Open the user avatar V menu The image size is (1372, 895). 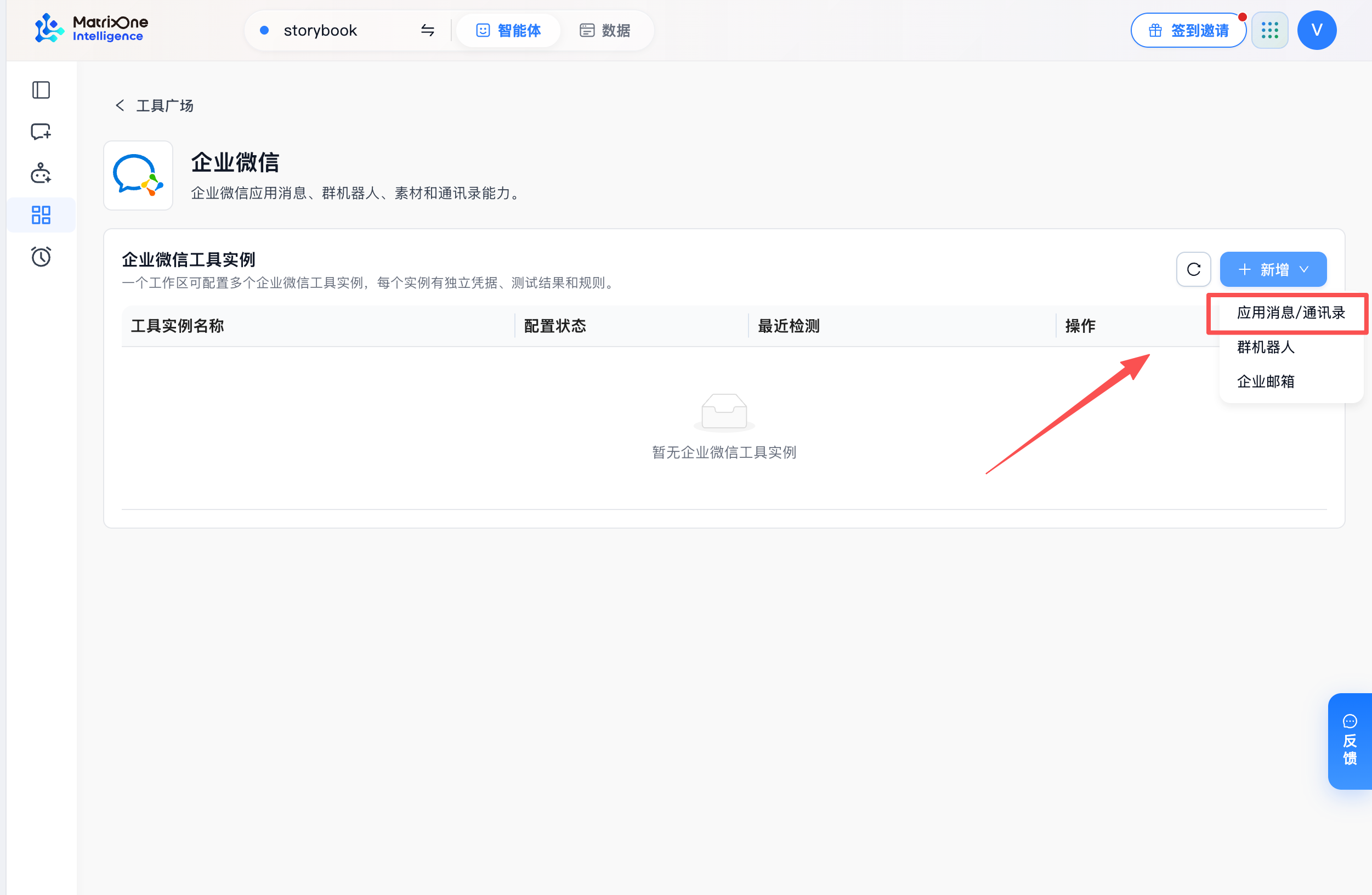pos(1317,30)
